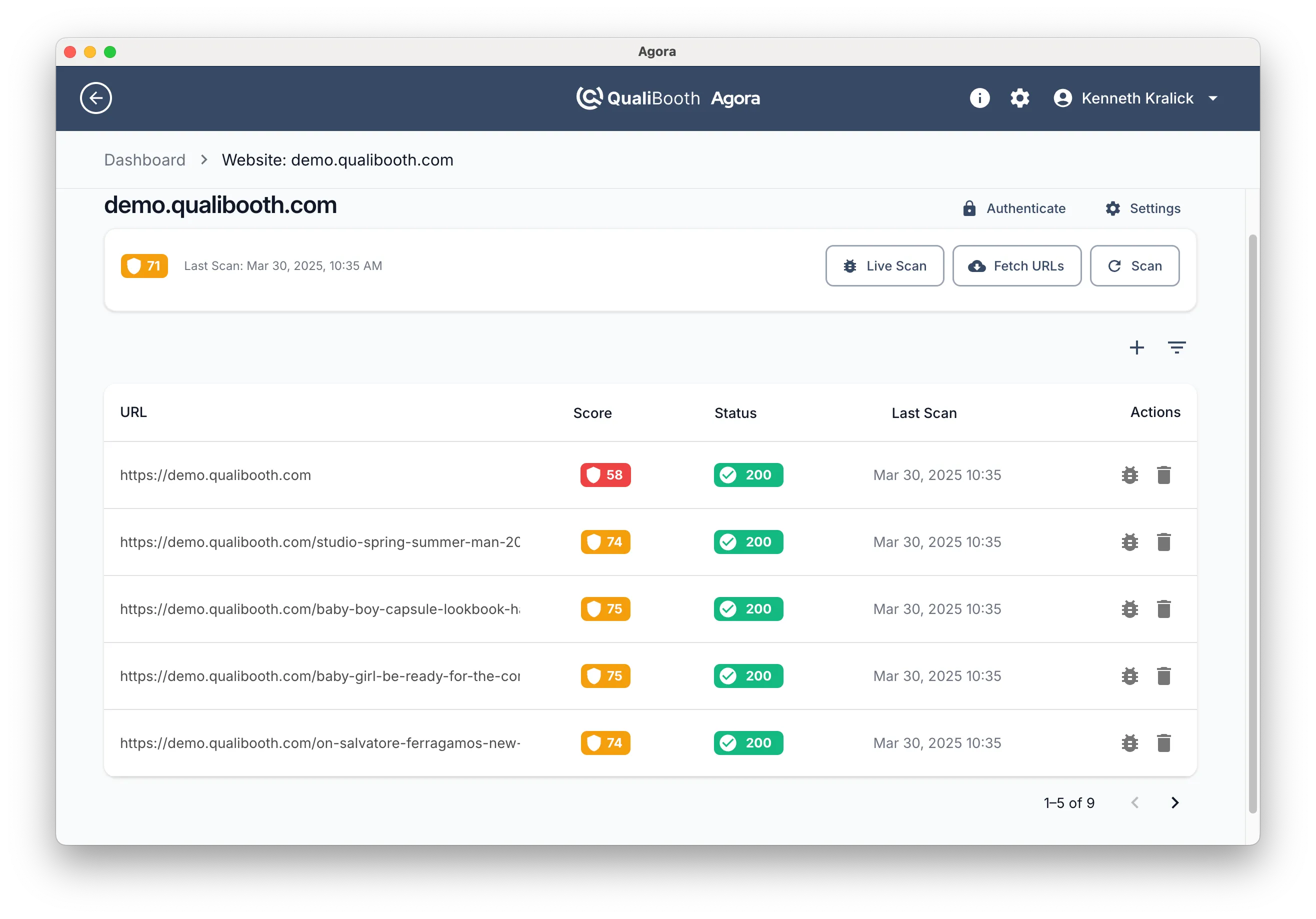The image size is (1316, 919).
Task: Open global settings gear in header
Action: pos(1019,98)
